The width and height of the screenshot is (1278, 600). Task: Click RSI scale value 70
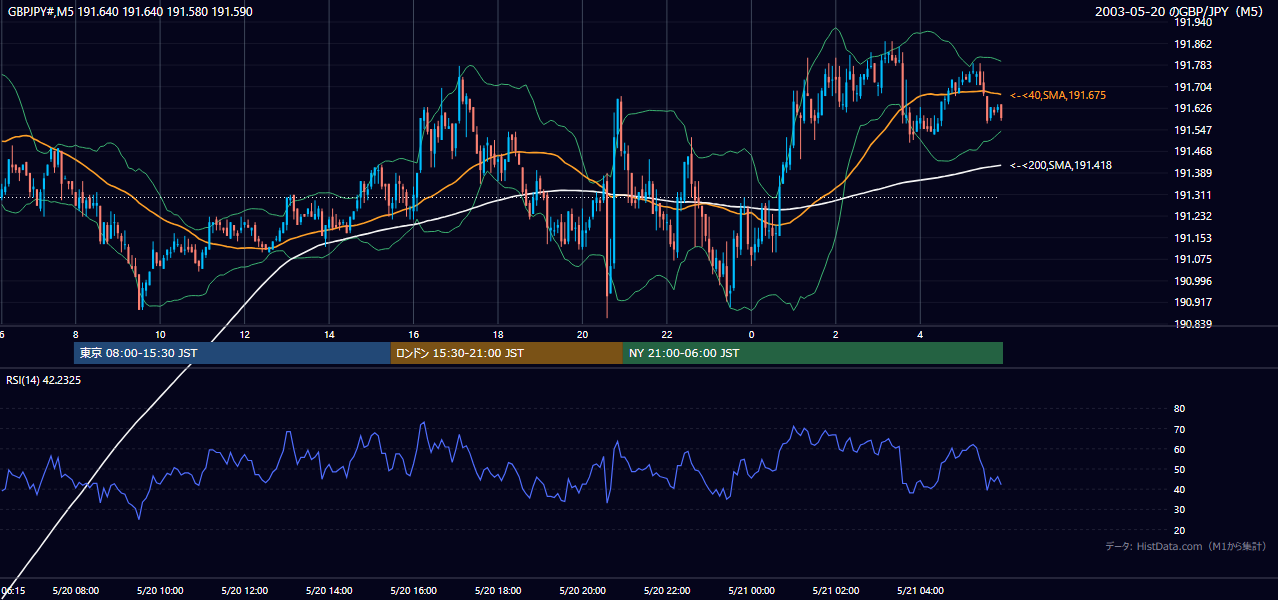pyautogui.click(x=1179, y=429)
